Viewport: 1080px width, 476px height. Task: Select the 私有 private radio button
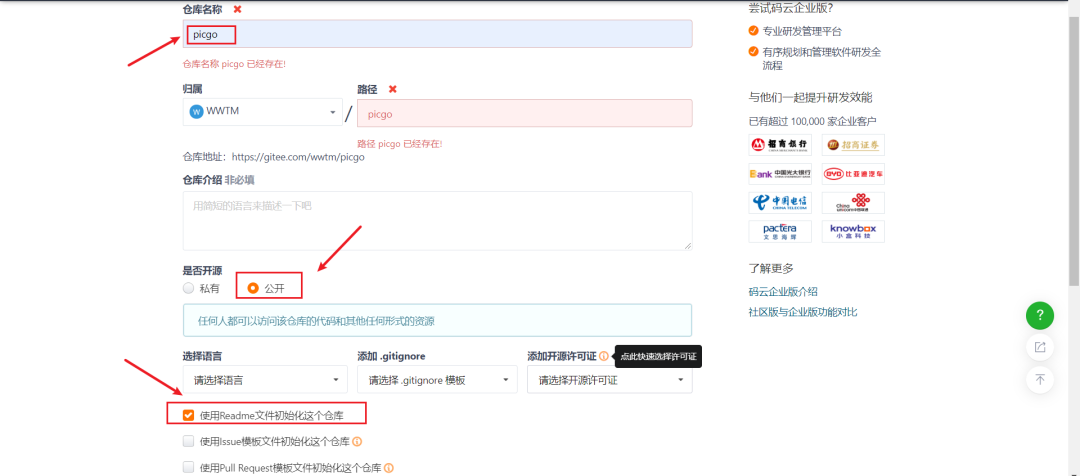tap(189, 288)
